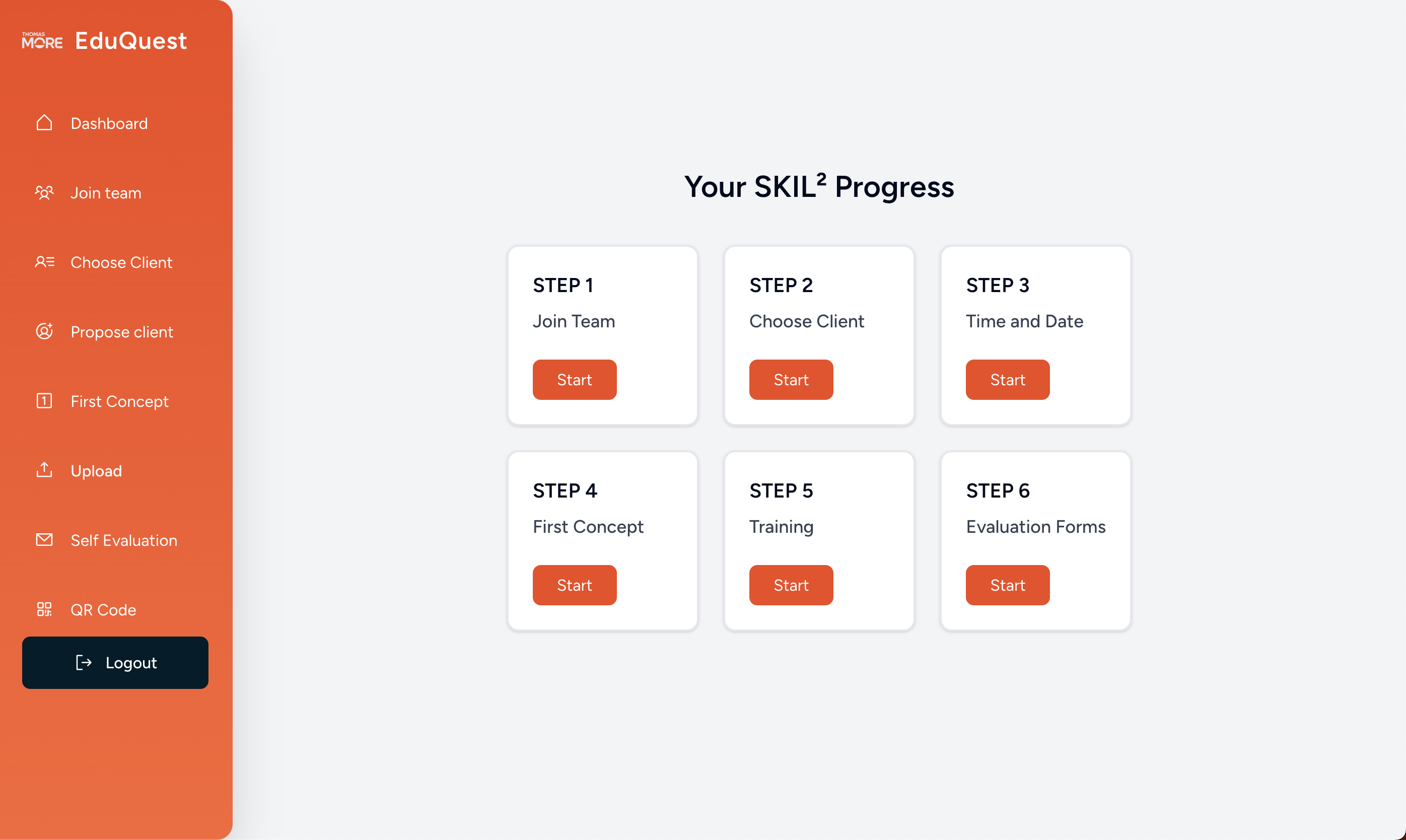Click the Propose client icon
Screen dimensions: 1406x840
coord(44,331)
